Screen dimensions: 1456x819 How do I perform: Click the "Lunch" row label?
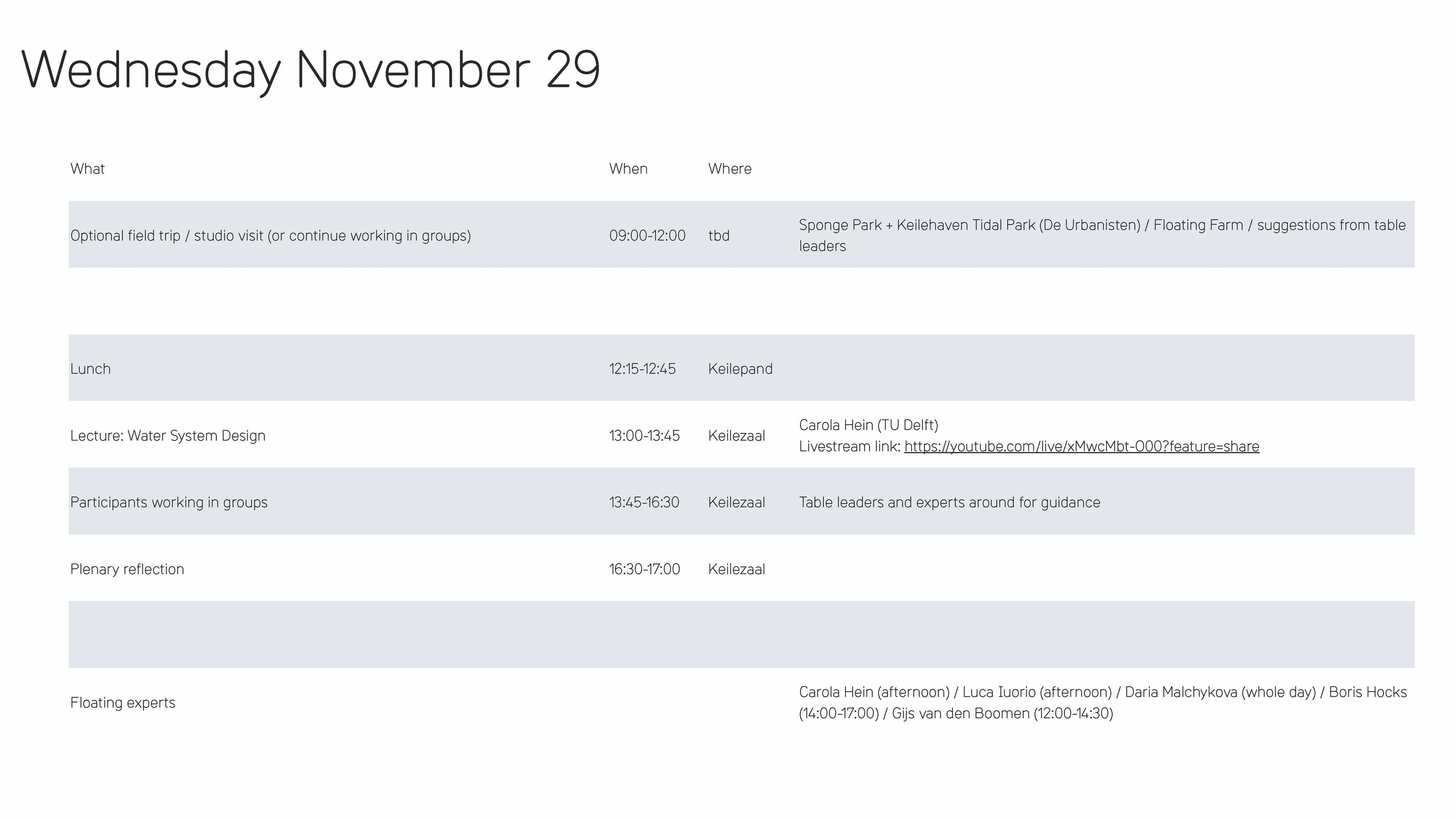pos(91,369)
